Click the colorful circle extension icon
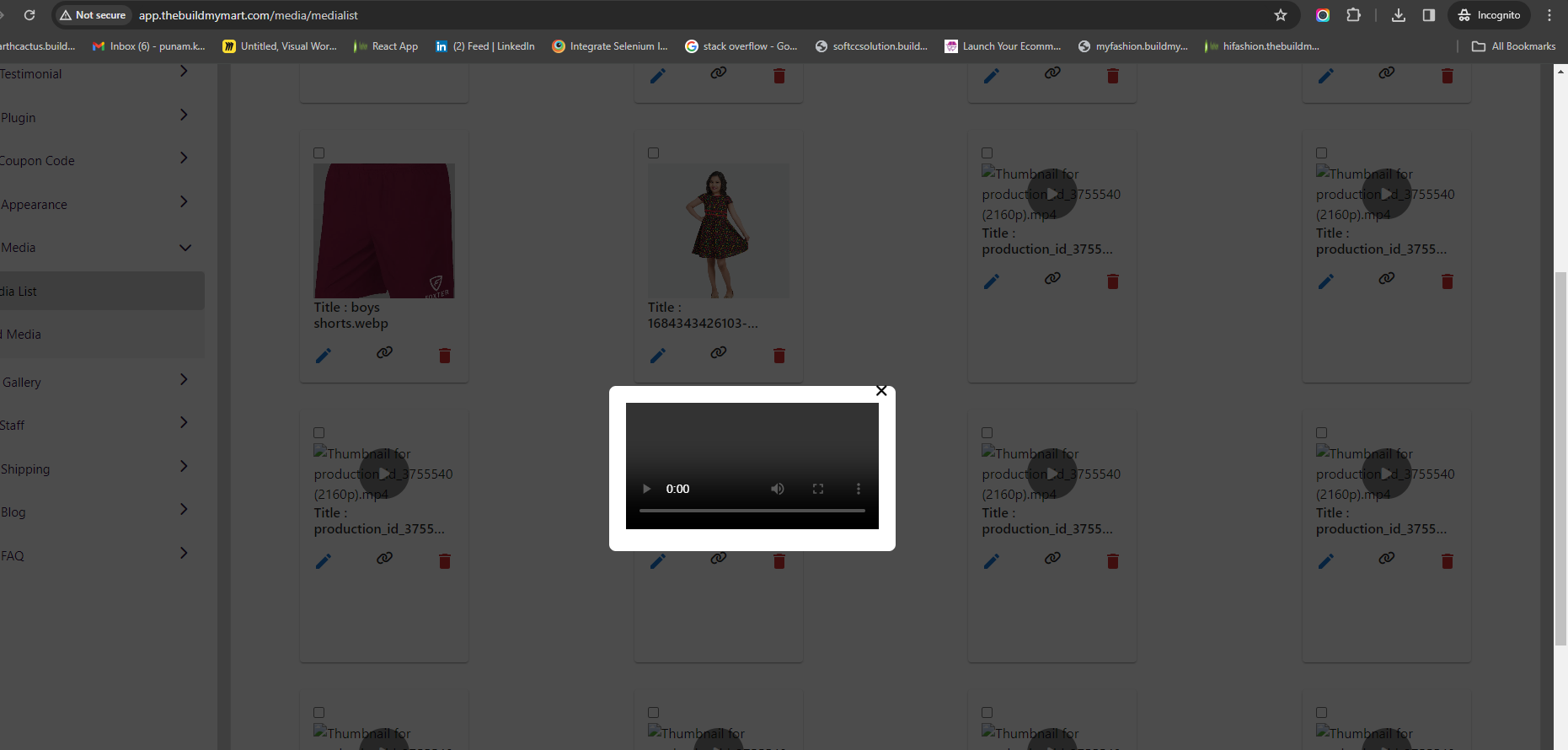1568x750 pixels. click(x=1323, y=15)
